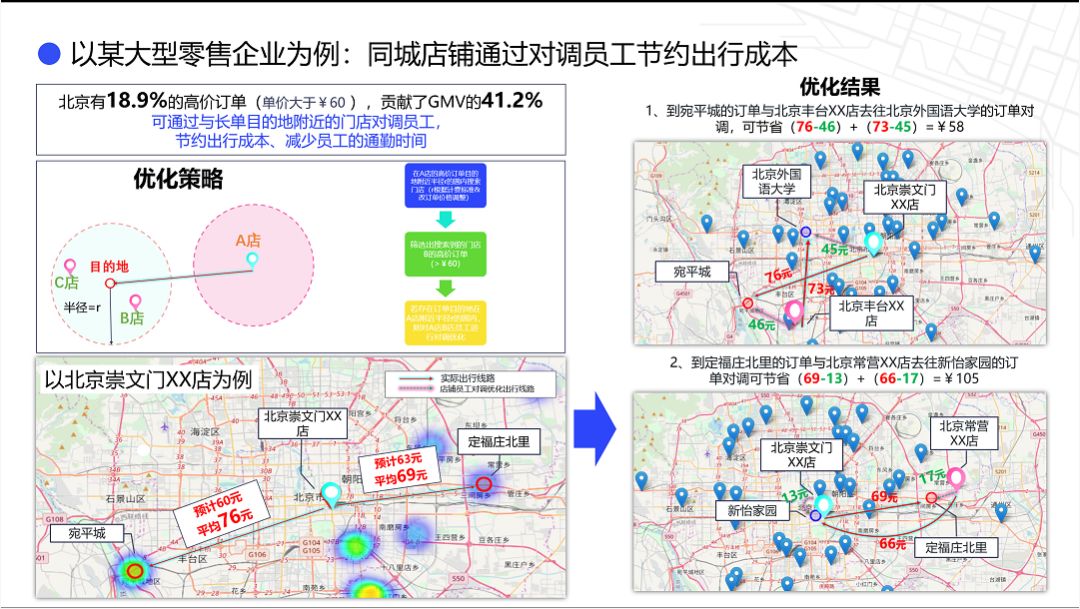Select the yellow flowchart step box
This screenshot has height=609, width=1080.
[x=444, y=321]
